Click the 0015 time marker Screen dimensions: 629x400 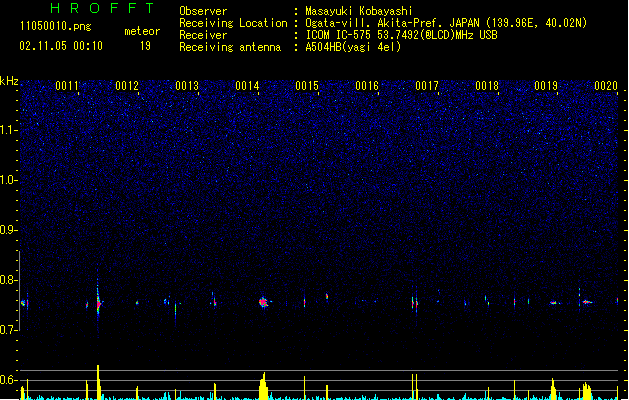307,86
